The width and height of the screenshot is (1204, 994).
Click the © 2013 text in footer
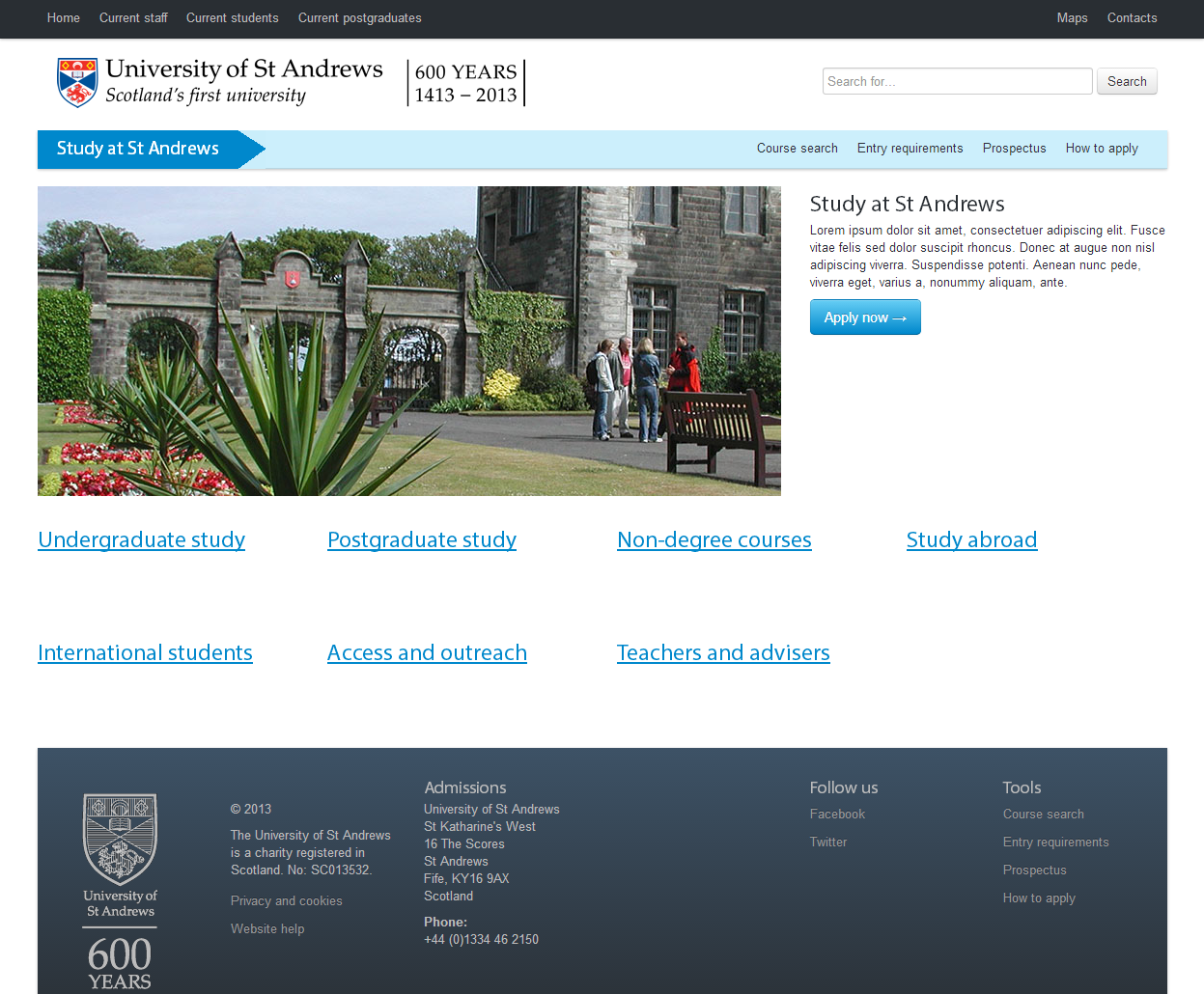click(251, 810)
